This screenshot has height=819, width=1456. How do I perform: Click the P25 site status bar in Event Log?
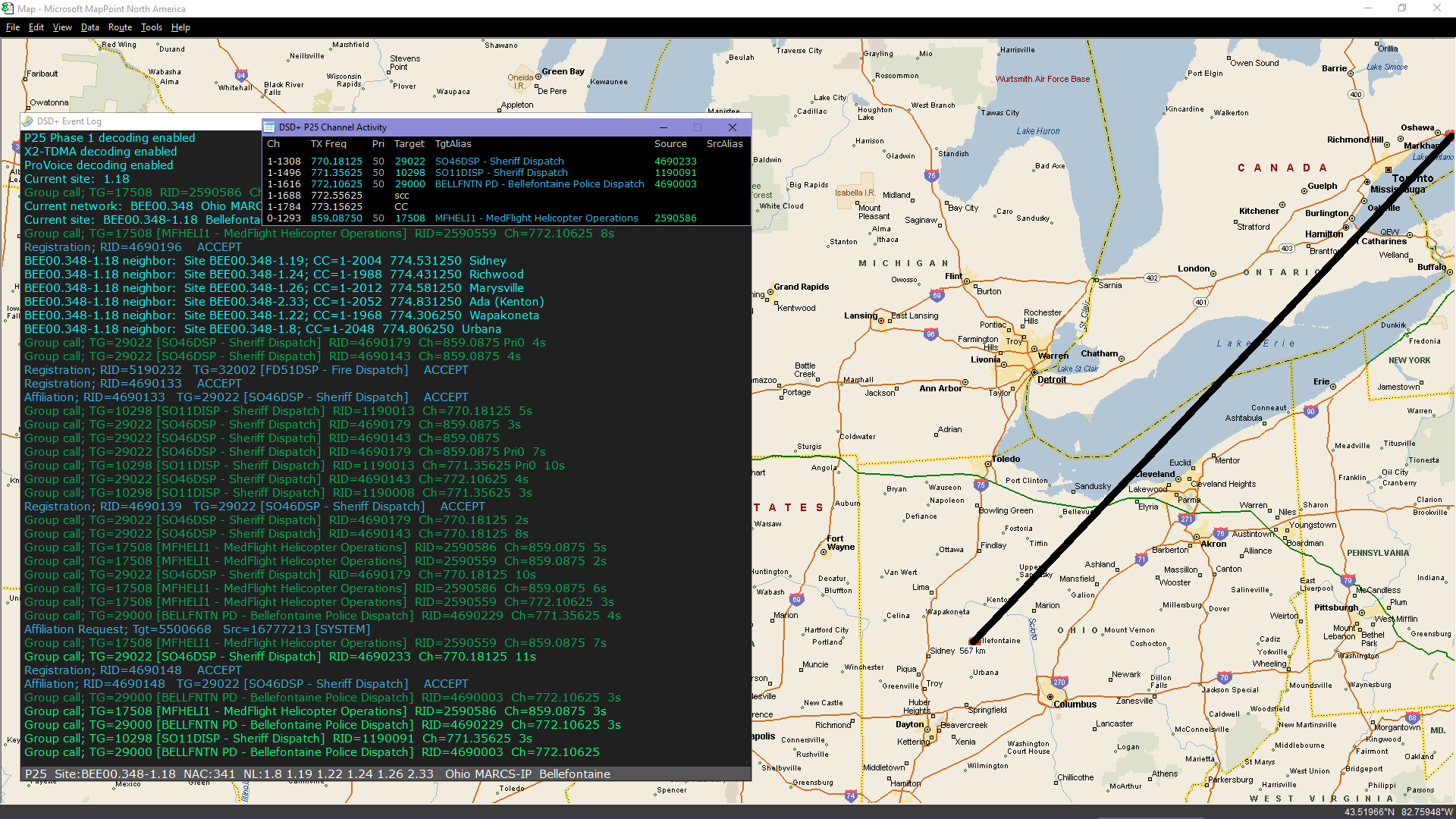coord(385,774)
